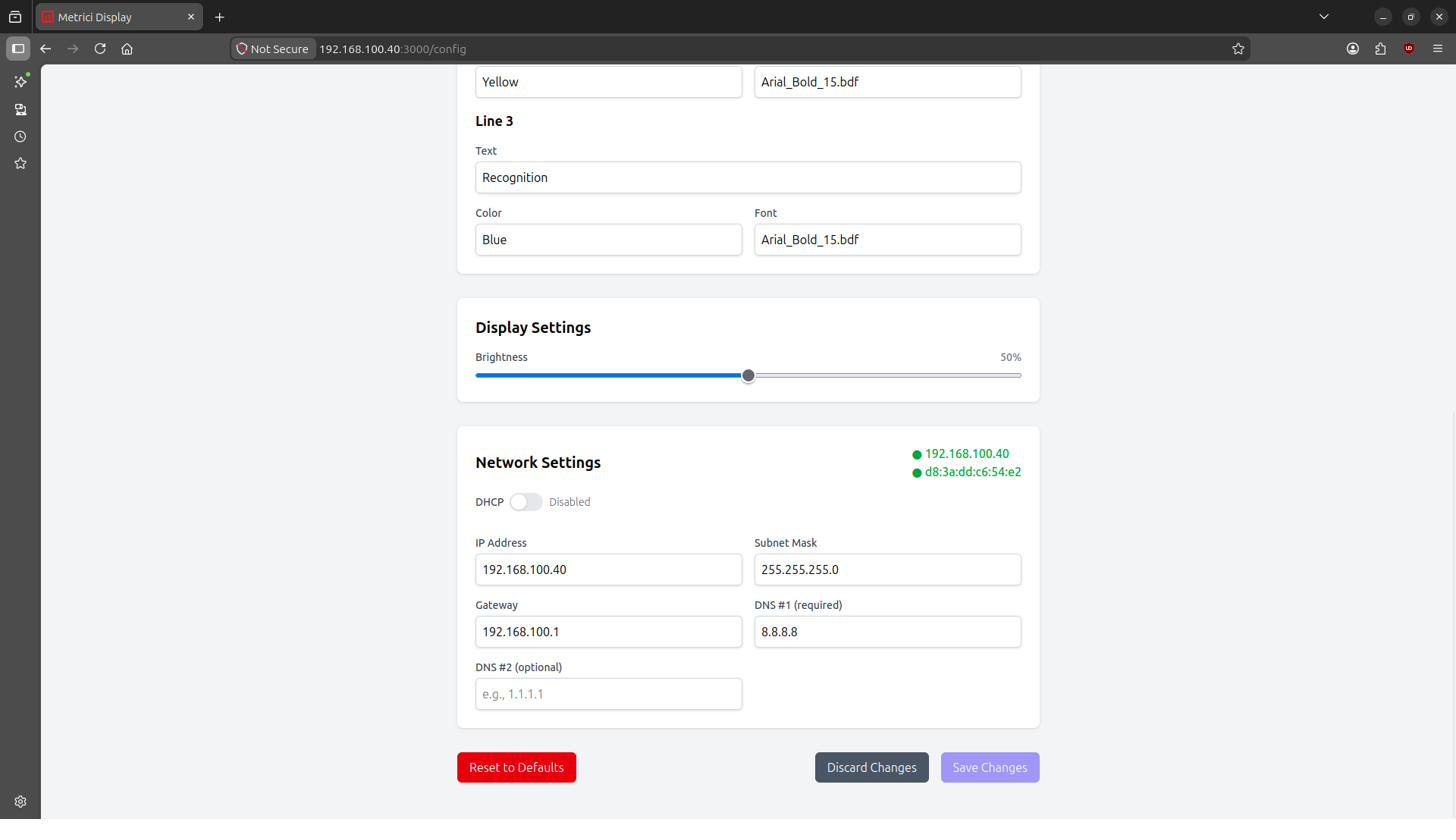The image size is (1456, 840).
Task: Bookmark this page with the star icon
Action: [1238, 48]
